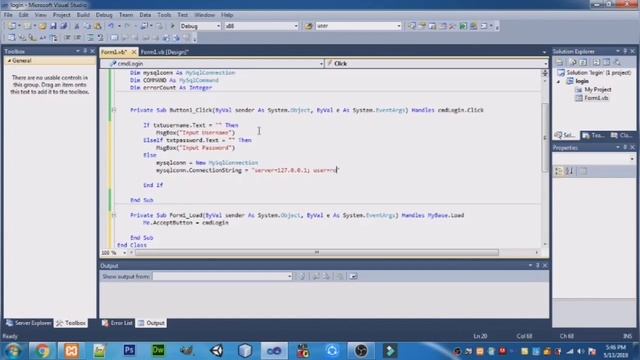Screen dimensions: 640x360
Task: Close the Form1.vb code tab
Action: click(134, 52)
